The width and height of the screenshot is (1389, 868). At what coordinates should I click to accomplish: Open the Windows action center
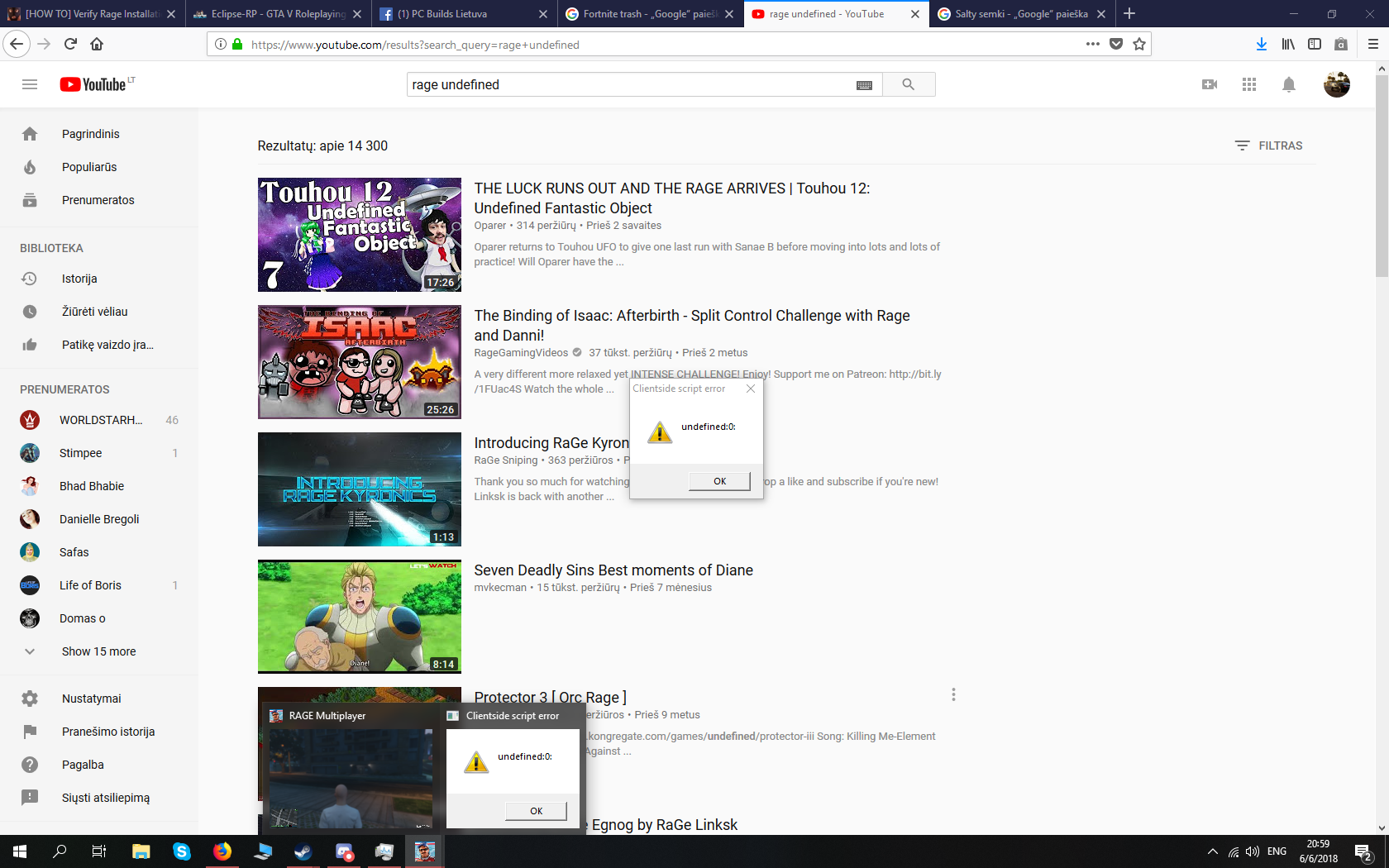click(x=1363, y=851)
